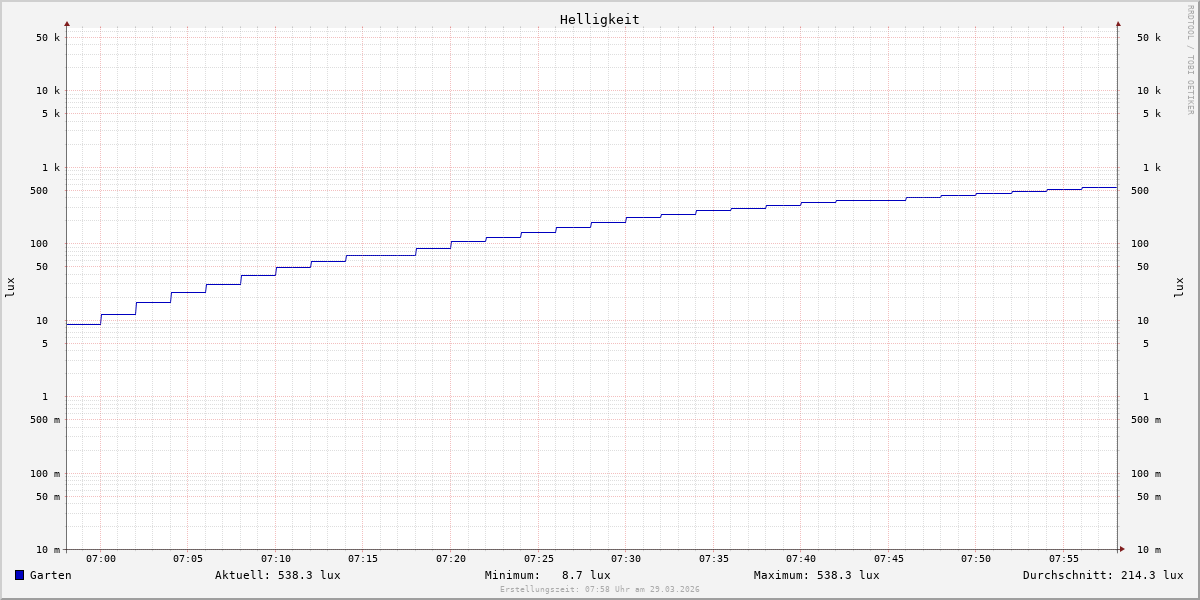This screenshot has width=1200, height=600.
Task: Click the '50 k' label on the left axis
Action: (48, 38)
